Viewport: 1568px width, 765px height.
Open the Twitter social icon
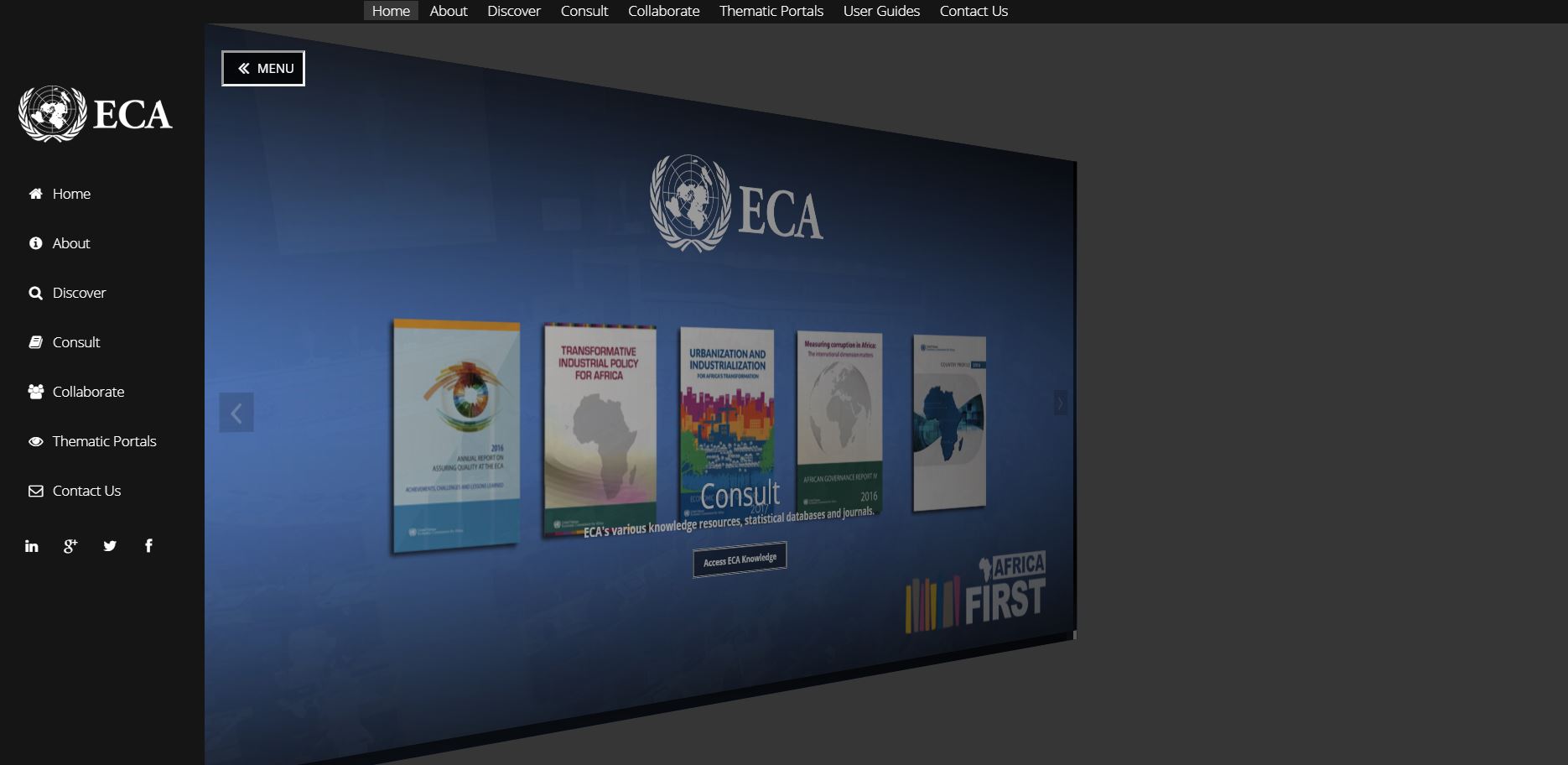(110, 544)
